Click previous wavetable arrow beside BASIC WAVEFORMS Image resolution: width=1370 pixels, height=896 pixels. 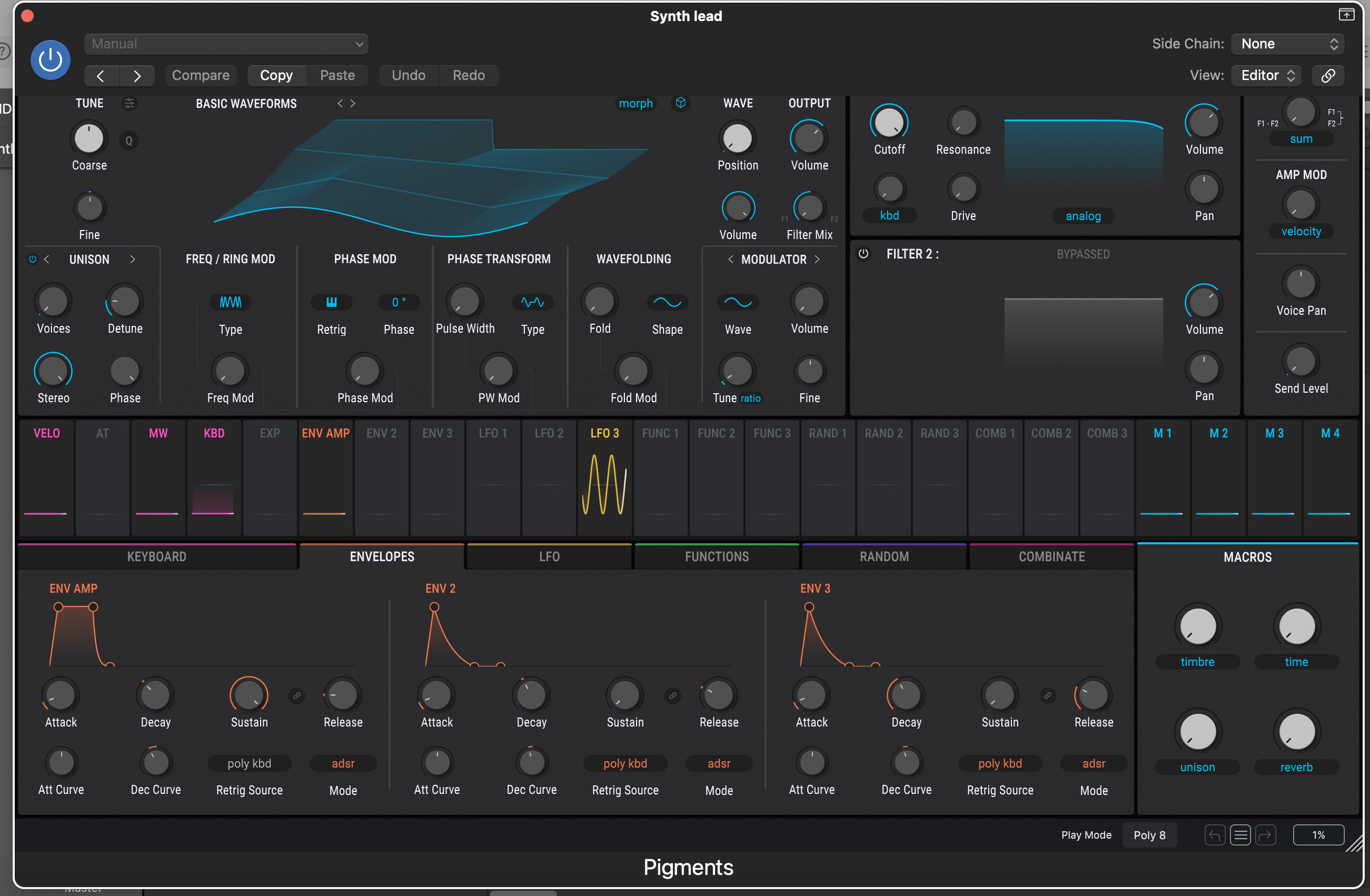340,103
